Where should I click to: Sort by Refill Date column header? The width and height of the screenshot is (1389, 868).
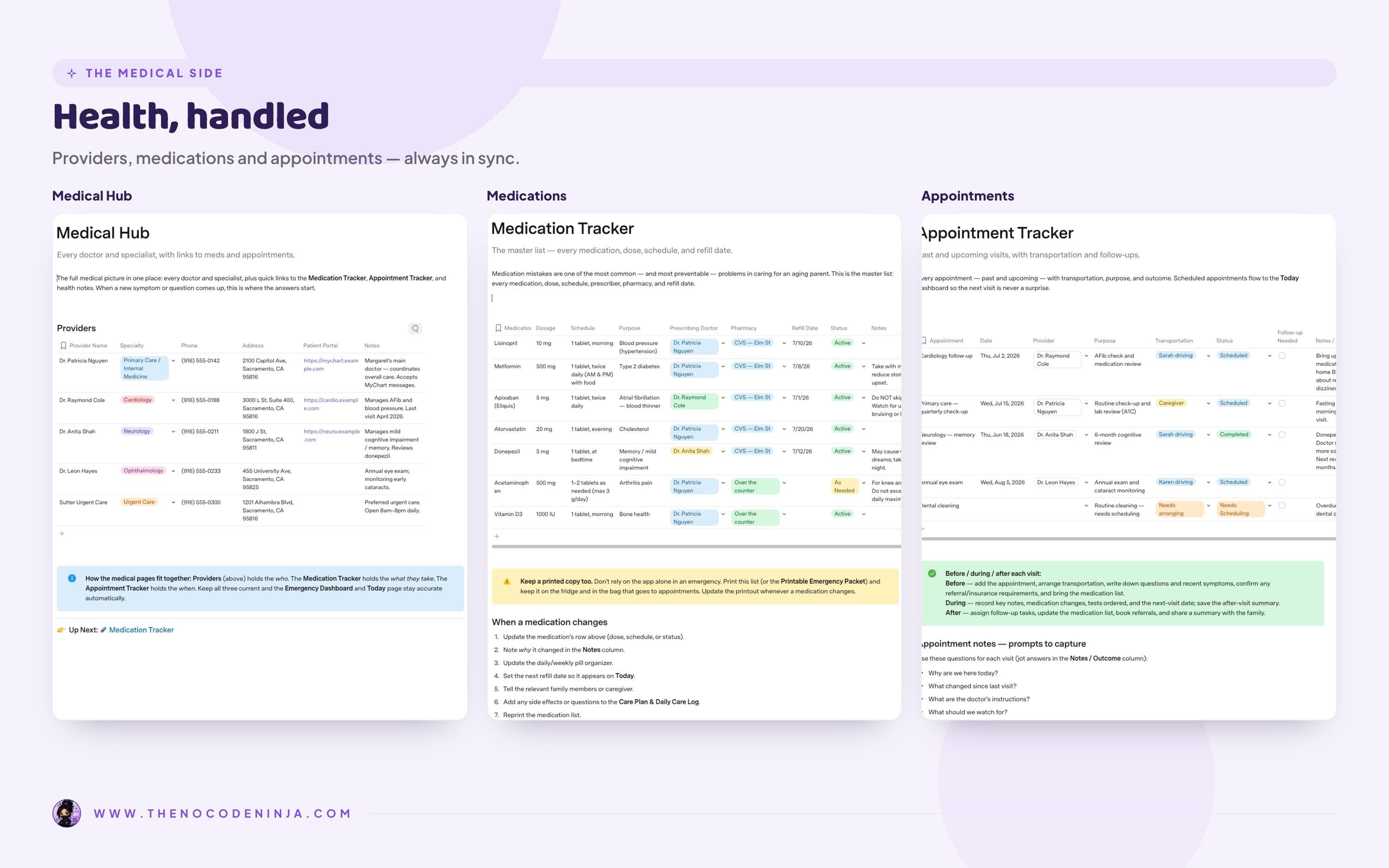pyautogui.click(x=804, y=328)
